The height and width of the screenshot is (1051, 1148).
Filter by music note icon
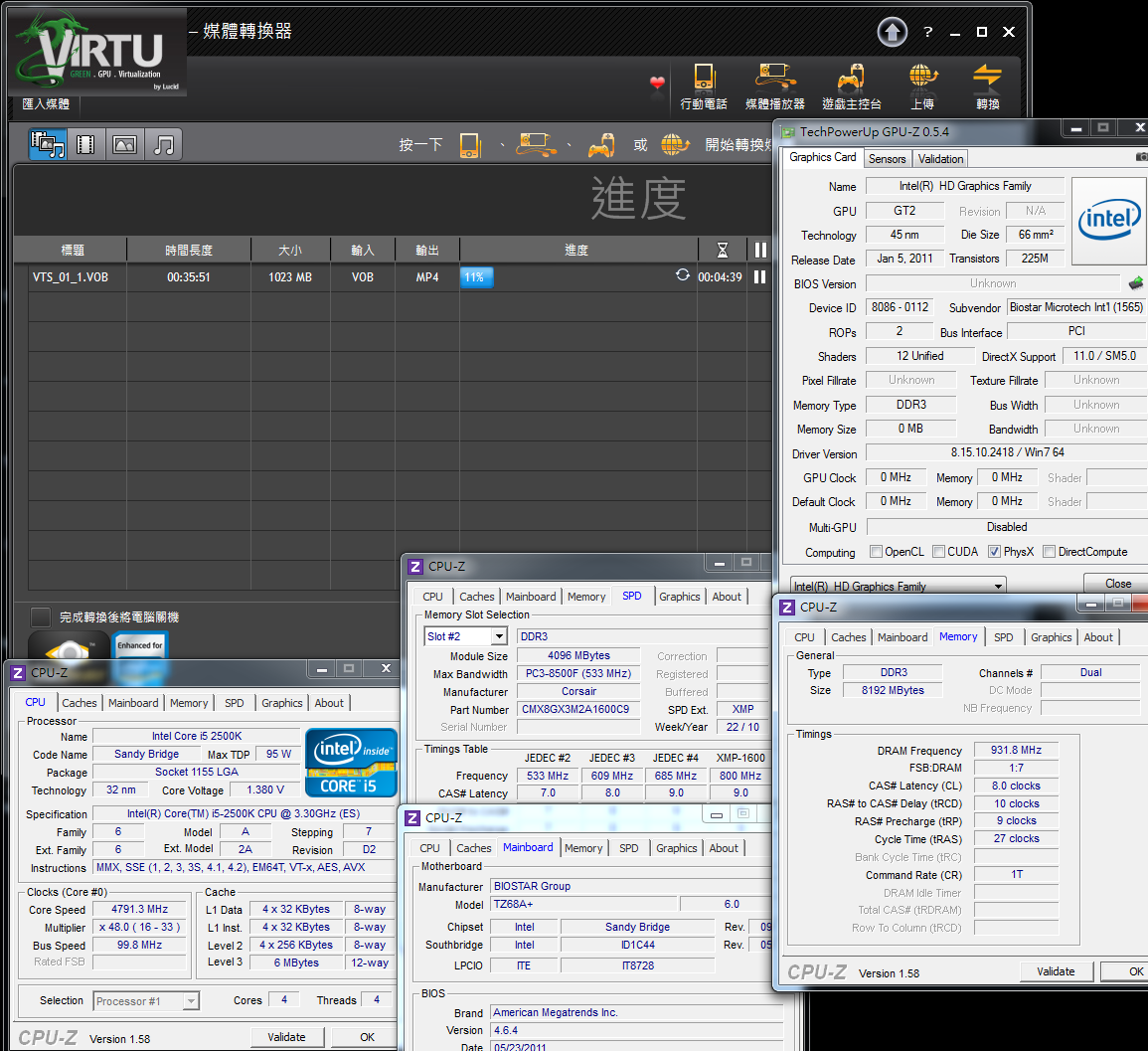coord(163,144)
